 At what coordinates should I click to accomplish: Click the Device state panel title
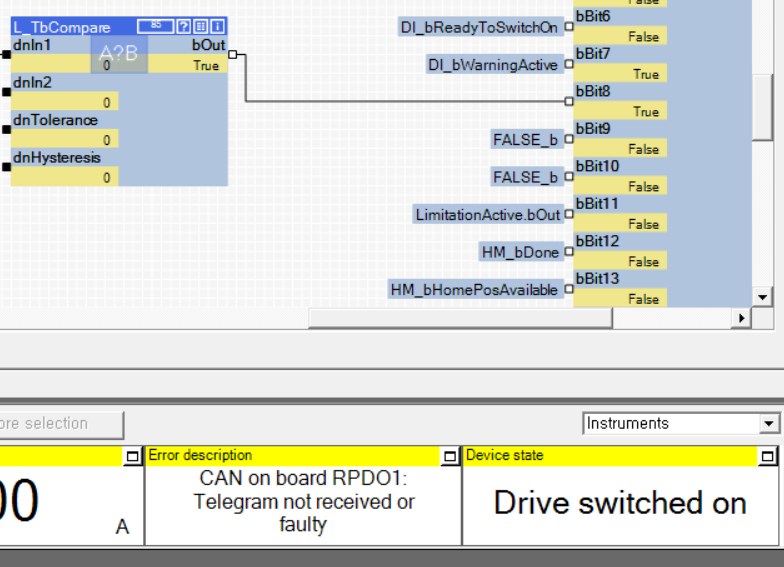(504, 456)
